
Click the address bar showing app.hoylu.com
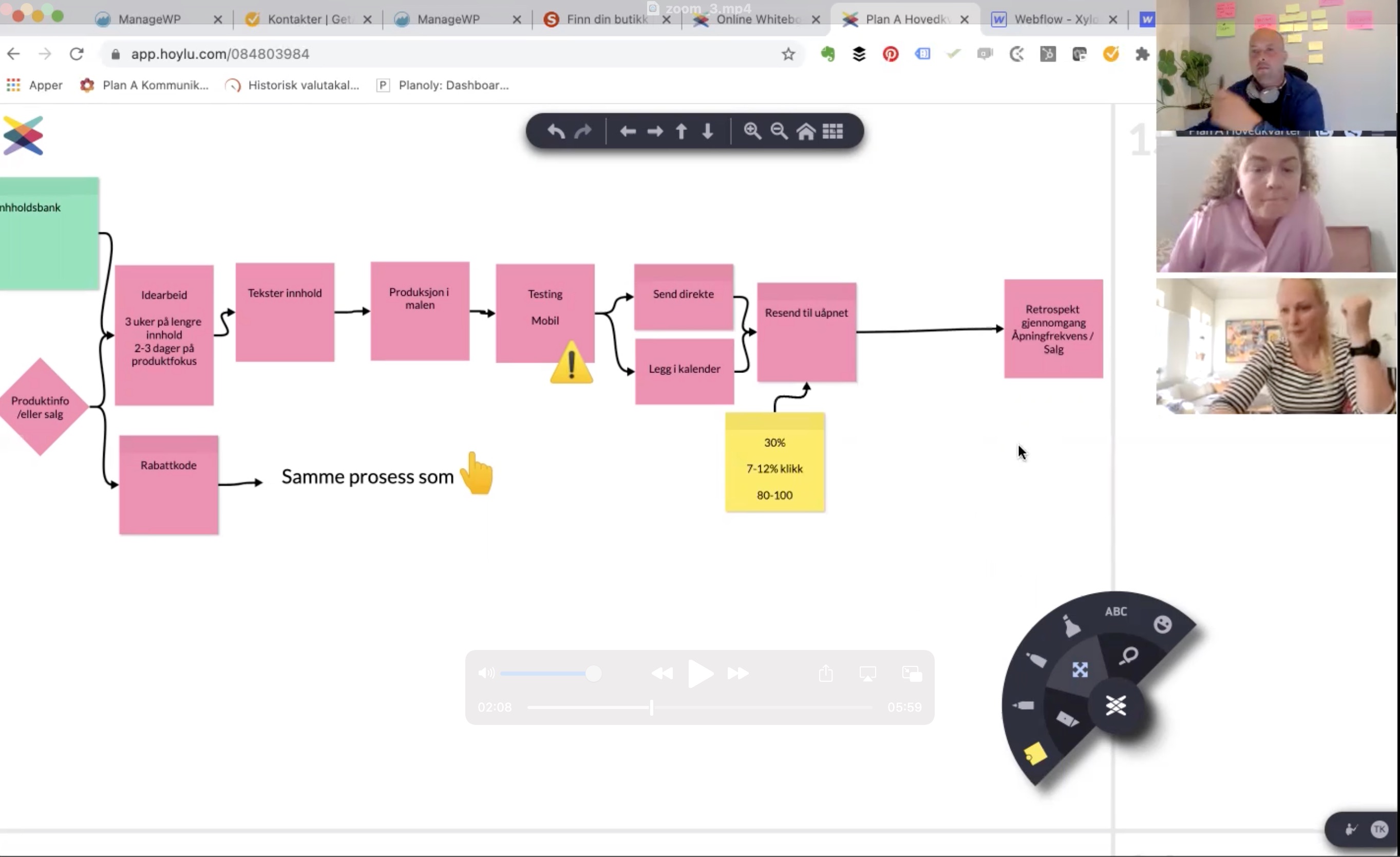tap(453, 54)
